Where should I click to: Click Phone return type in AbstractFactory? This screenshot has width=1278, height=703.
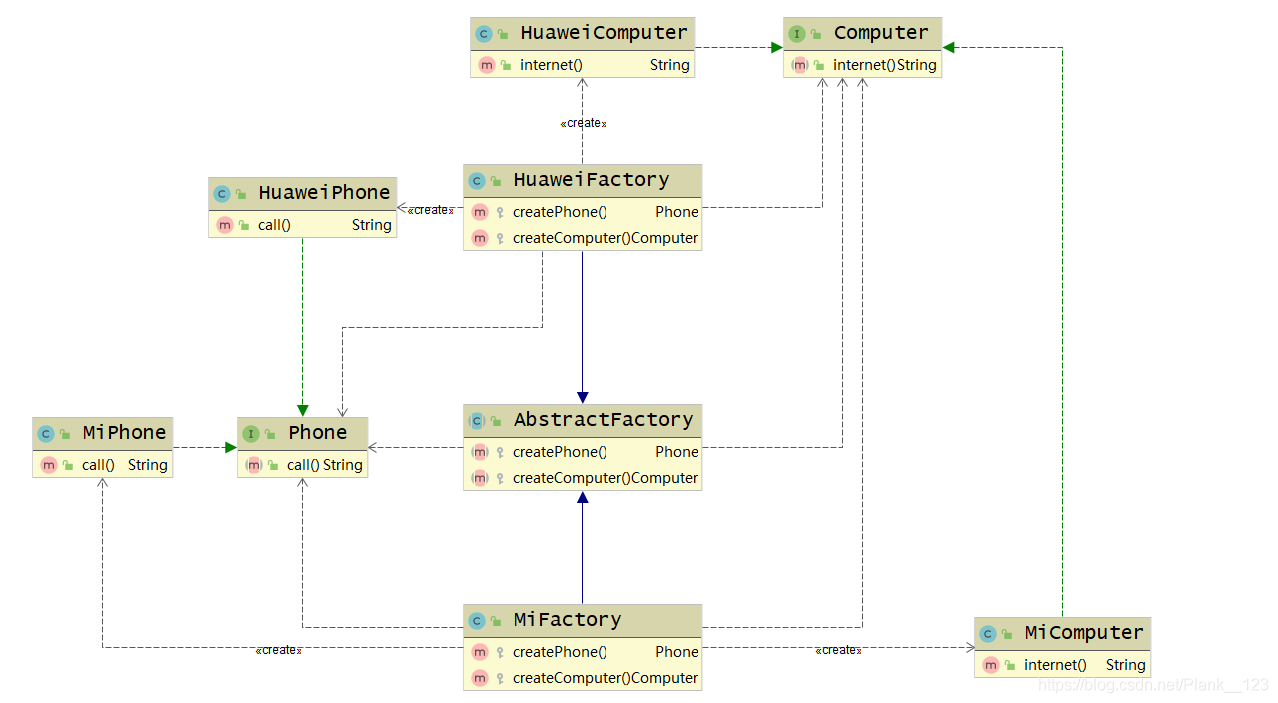[x=677, y=452]
